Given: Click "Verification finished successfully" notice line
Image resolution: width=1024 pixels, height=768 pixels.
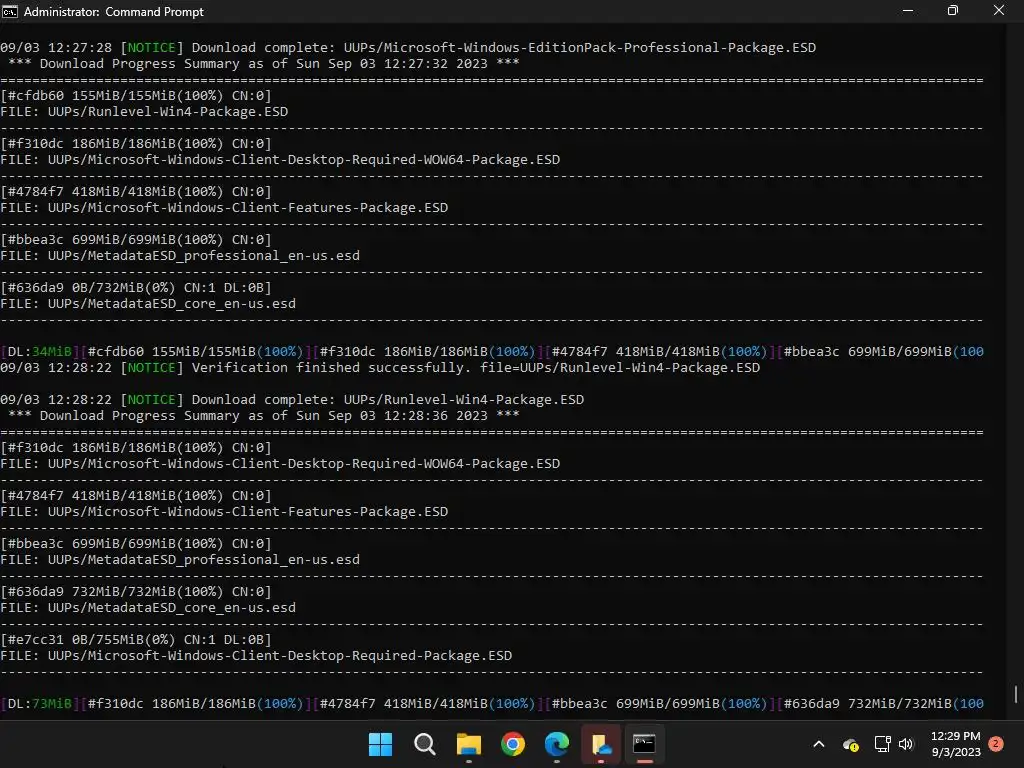Looking at the screenshot, I should coord(380,368).
